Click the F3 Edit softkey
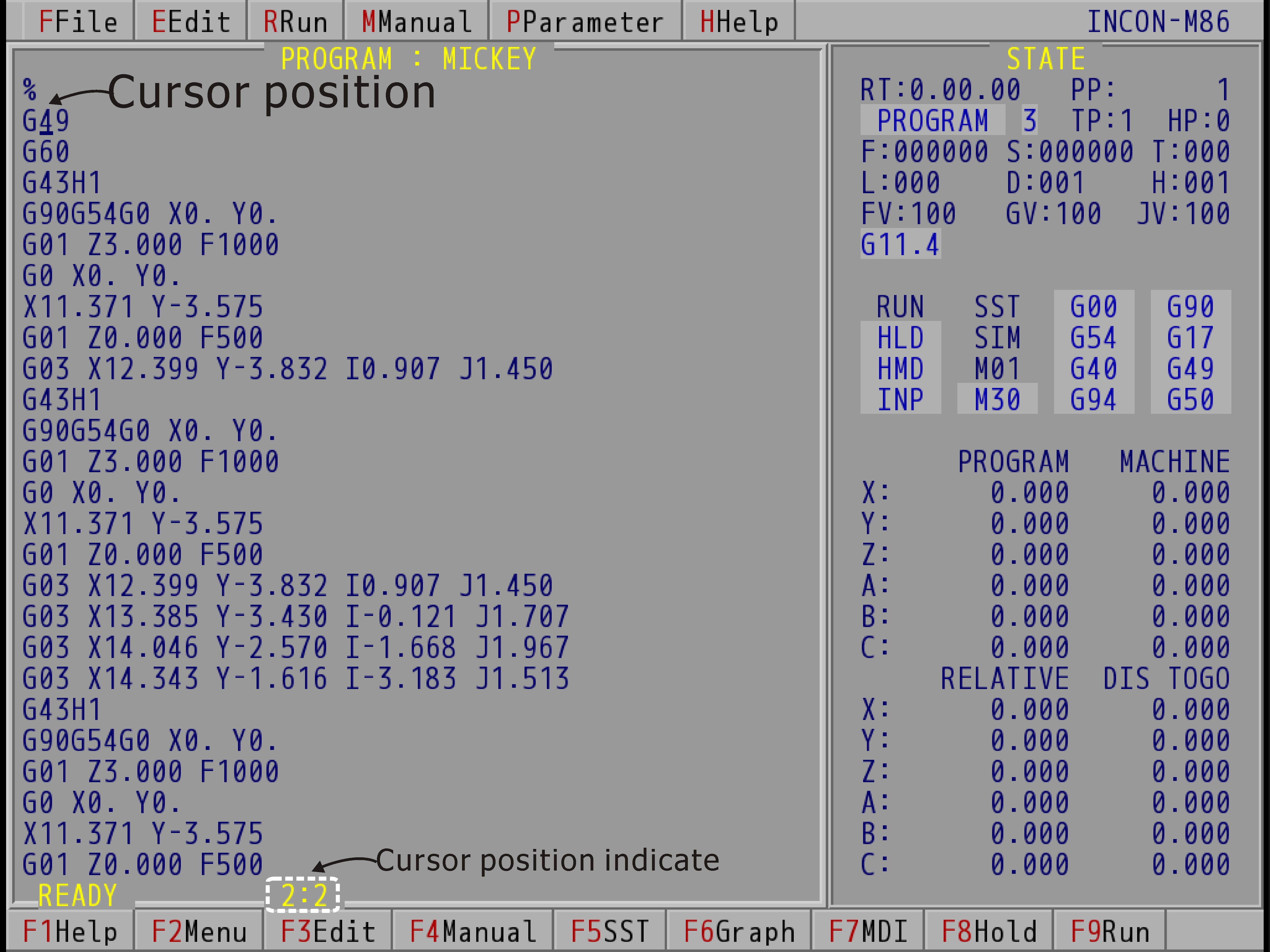This screenshot has height=952, width=1270. pos(328,931)
